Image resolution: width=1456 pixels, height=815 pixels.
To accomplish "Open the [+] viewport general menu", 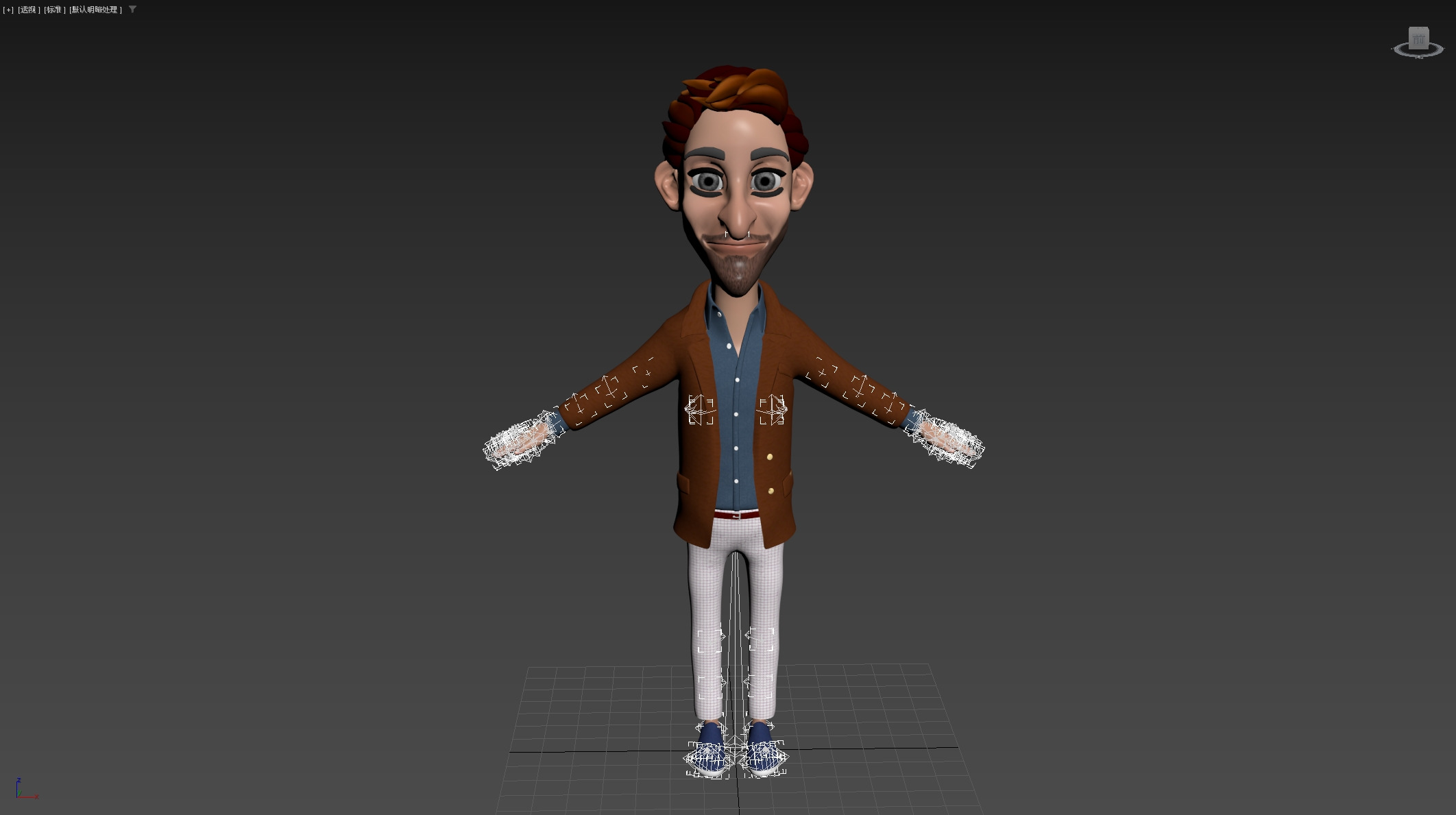I will (8, 10).
